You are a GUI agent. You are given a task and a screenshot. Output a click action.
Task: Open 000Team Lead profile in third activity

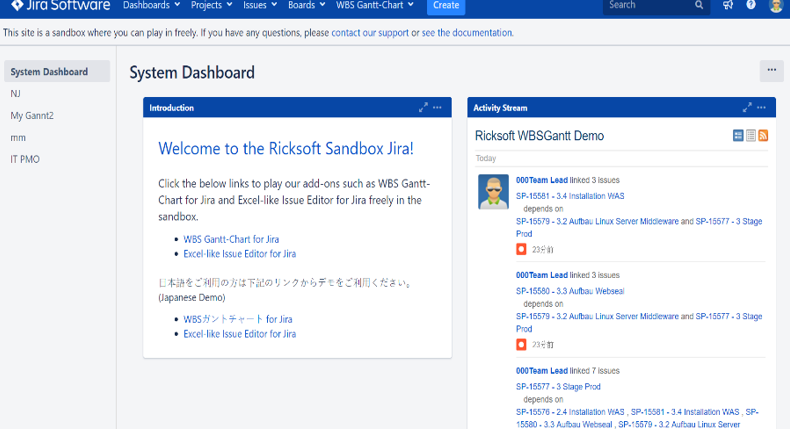(542, 371)
